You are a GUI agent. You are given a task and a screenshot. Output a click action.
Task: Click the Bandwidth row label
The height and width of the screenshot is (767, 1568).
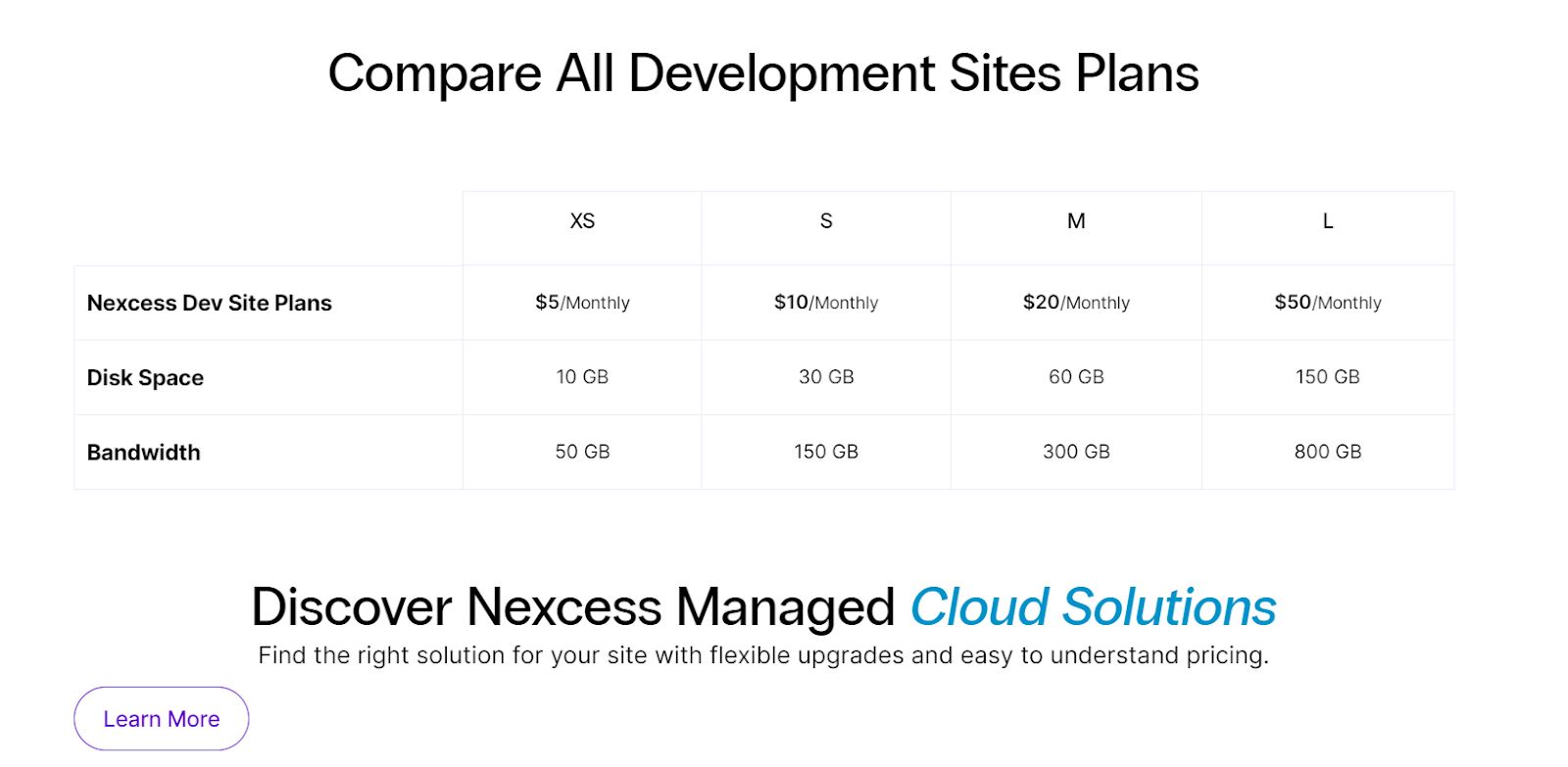click(143, 453)
